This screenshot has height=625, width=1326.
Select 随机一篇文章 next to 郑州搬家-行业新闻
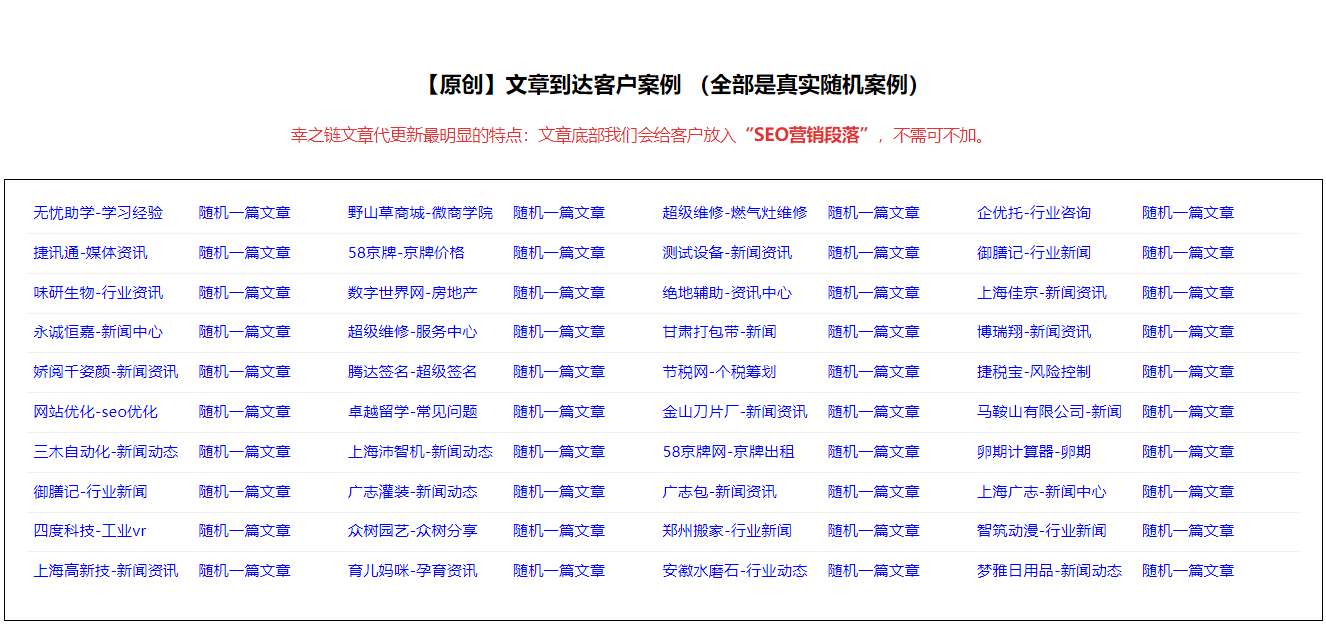(x=874, y=531)
